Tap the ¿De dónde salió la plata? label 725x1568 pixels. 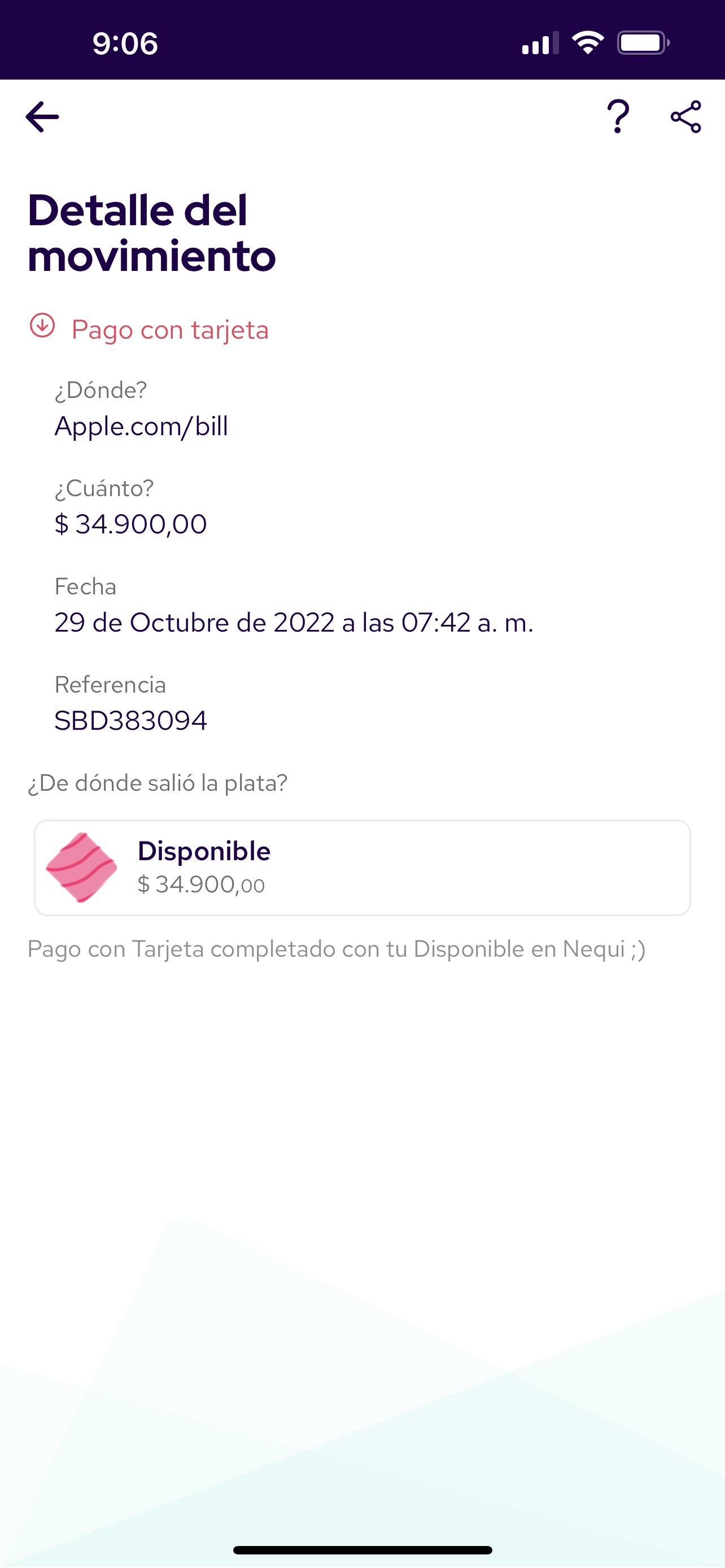point(158,783)
